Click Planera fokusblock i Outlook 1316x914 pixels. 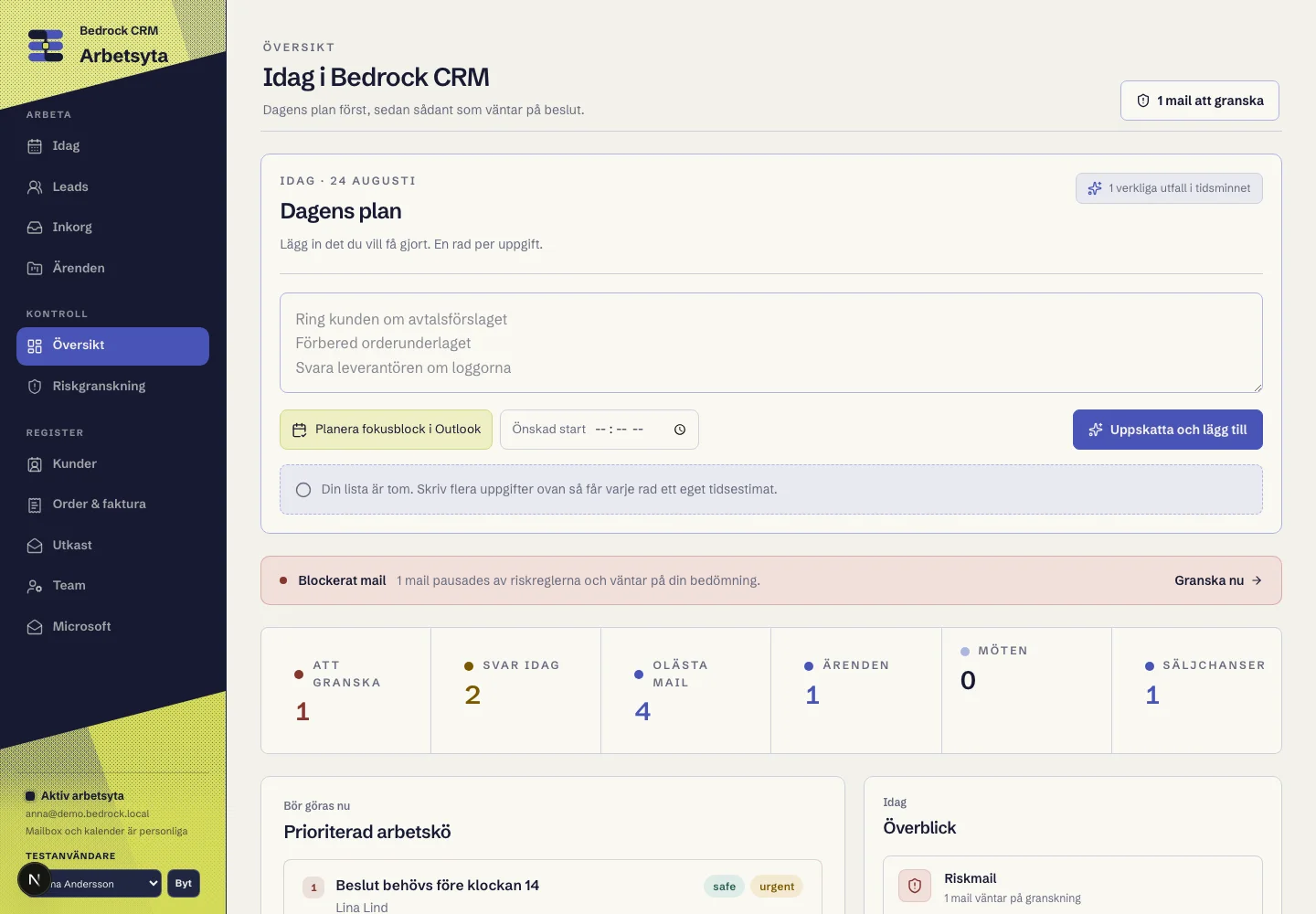coord(386,430)
